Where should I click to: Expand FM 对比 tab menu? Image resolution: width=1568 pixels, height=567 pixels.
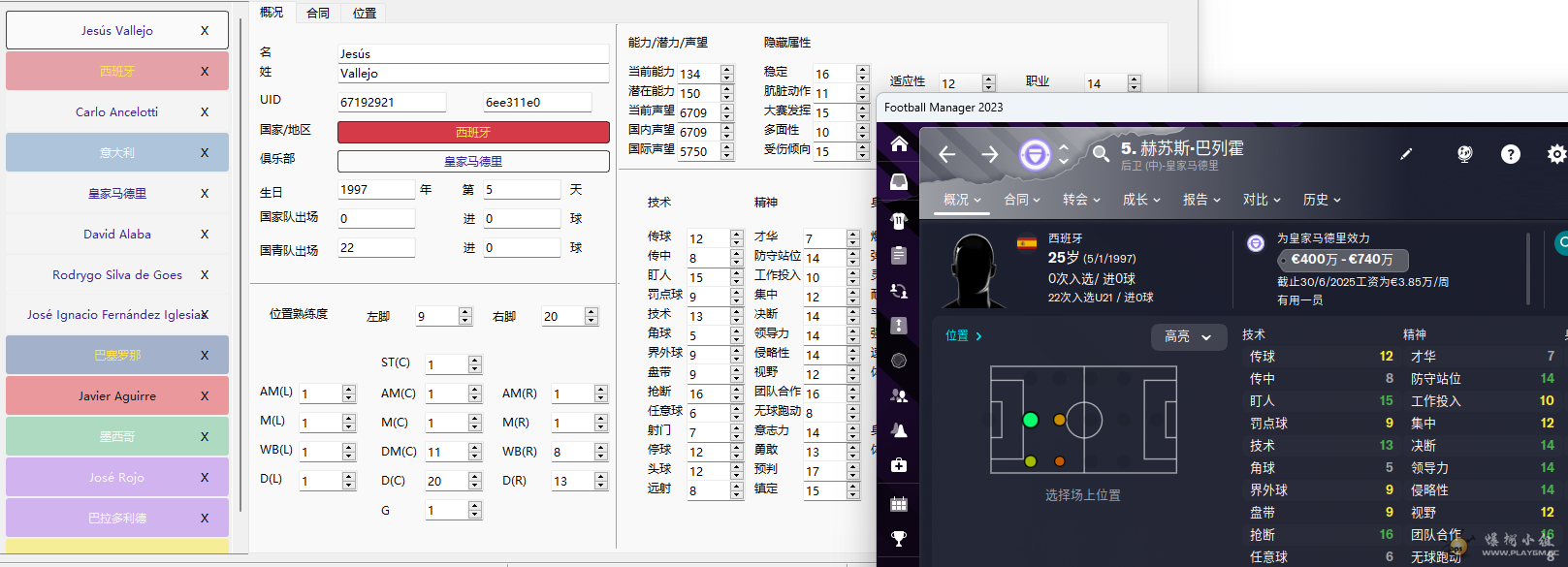(x=1262, y=200)
